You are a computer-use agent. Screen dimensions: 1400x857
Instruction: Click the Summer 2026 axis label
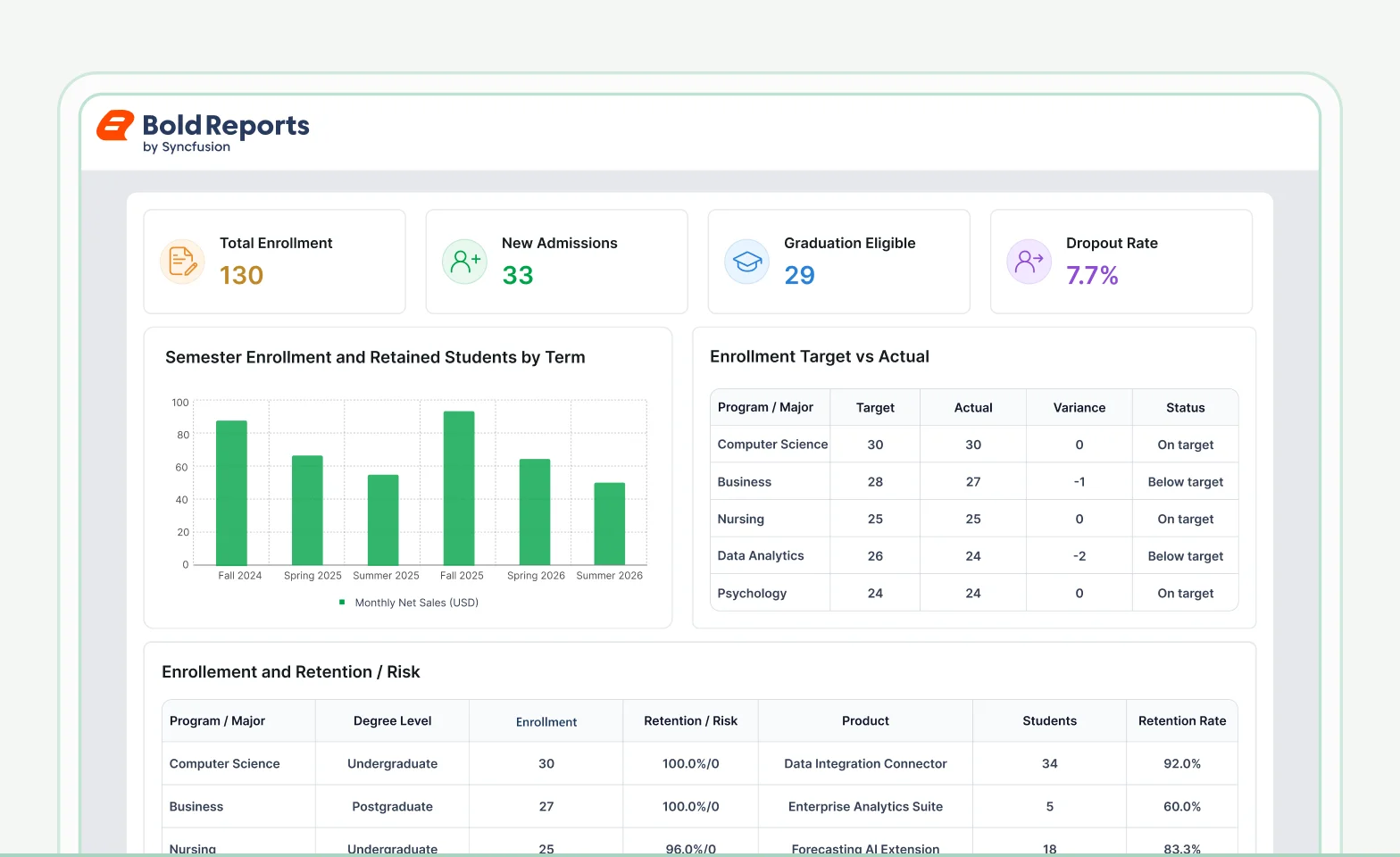[610, 576]
